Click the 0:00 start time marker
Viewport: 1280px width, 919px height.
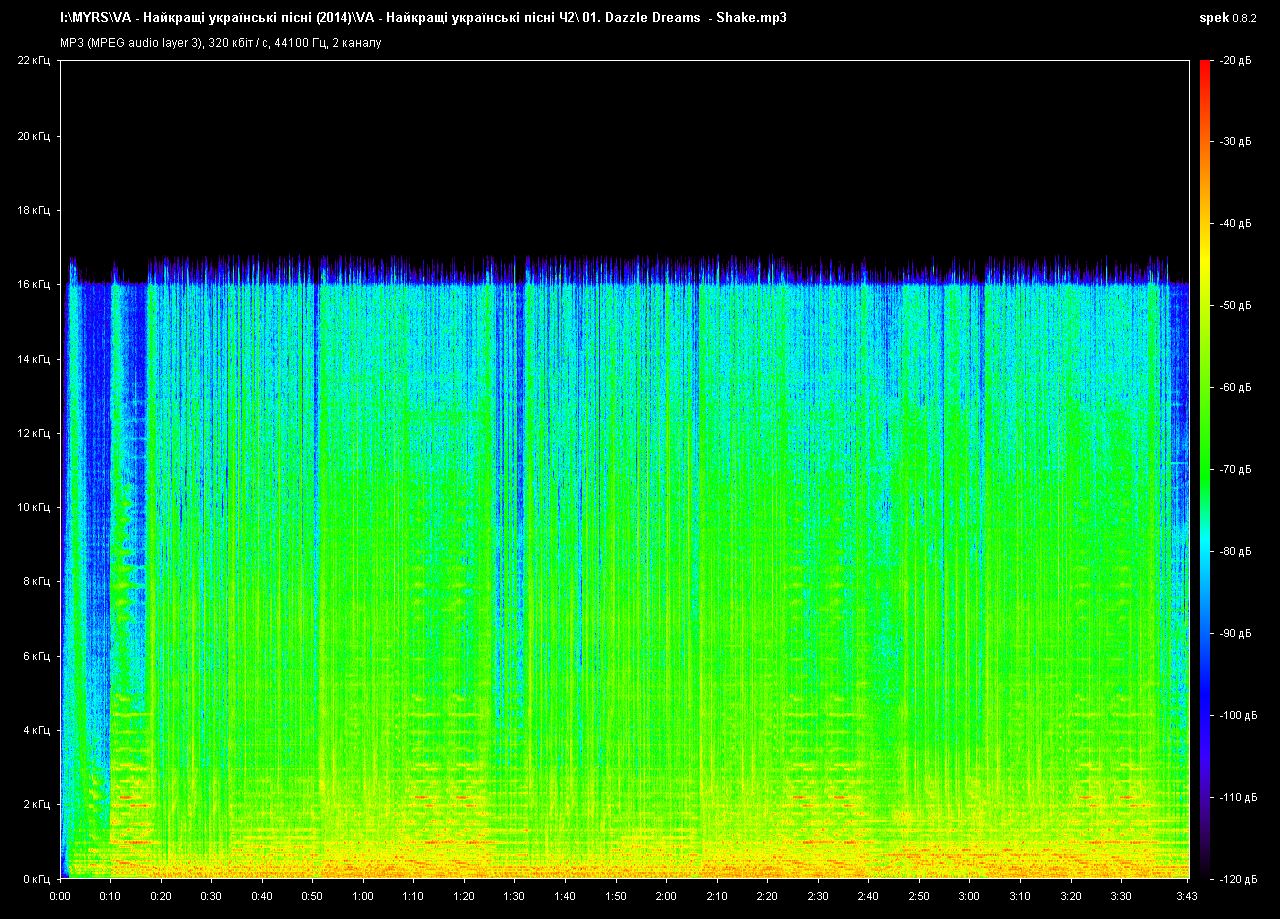pos(60,896)
